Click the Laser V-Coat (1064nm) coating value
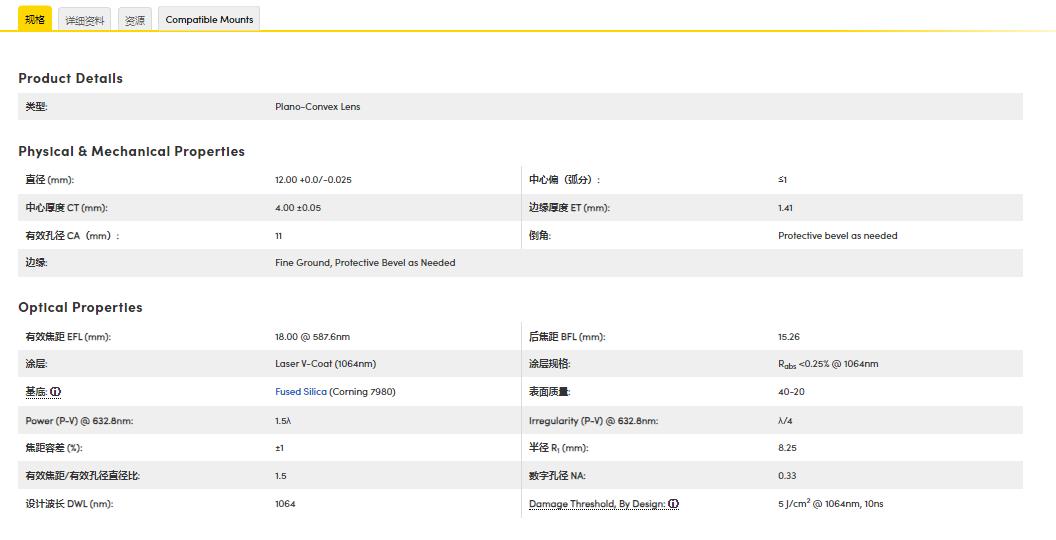1056x540 pixels. (325, 364)
